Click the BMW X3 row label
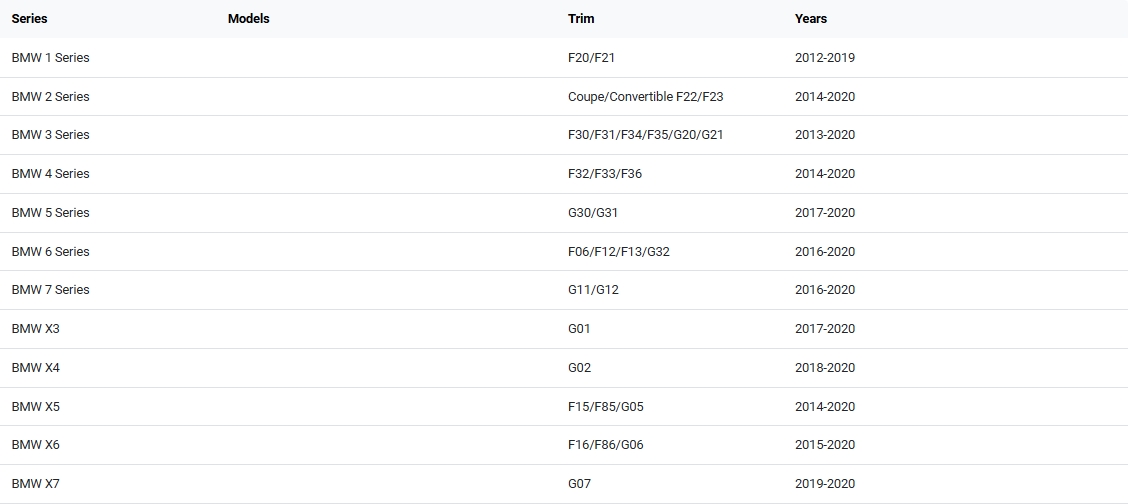Screen dimensions: 1130x504 pos(35,329)
